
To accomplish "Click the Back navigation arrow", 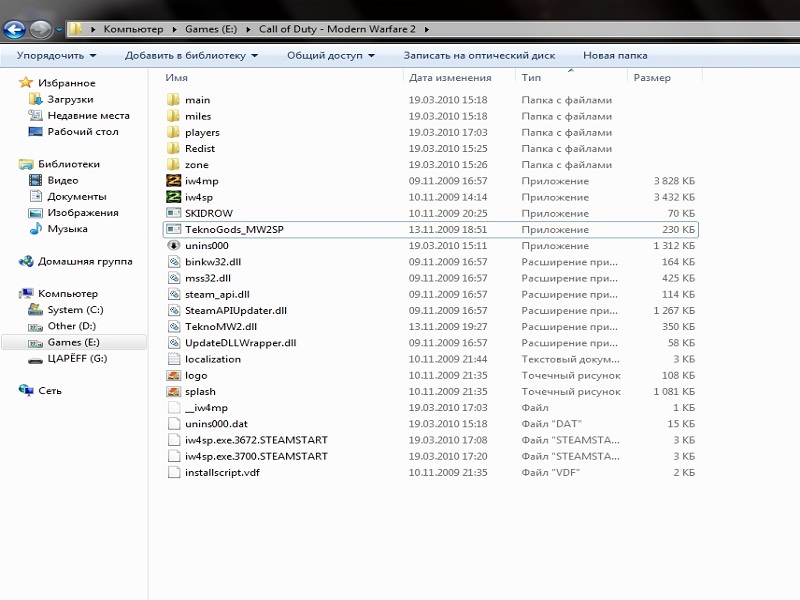I will (x=14, y=30).
